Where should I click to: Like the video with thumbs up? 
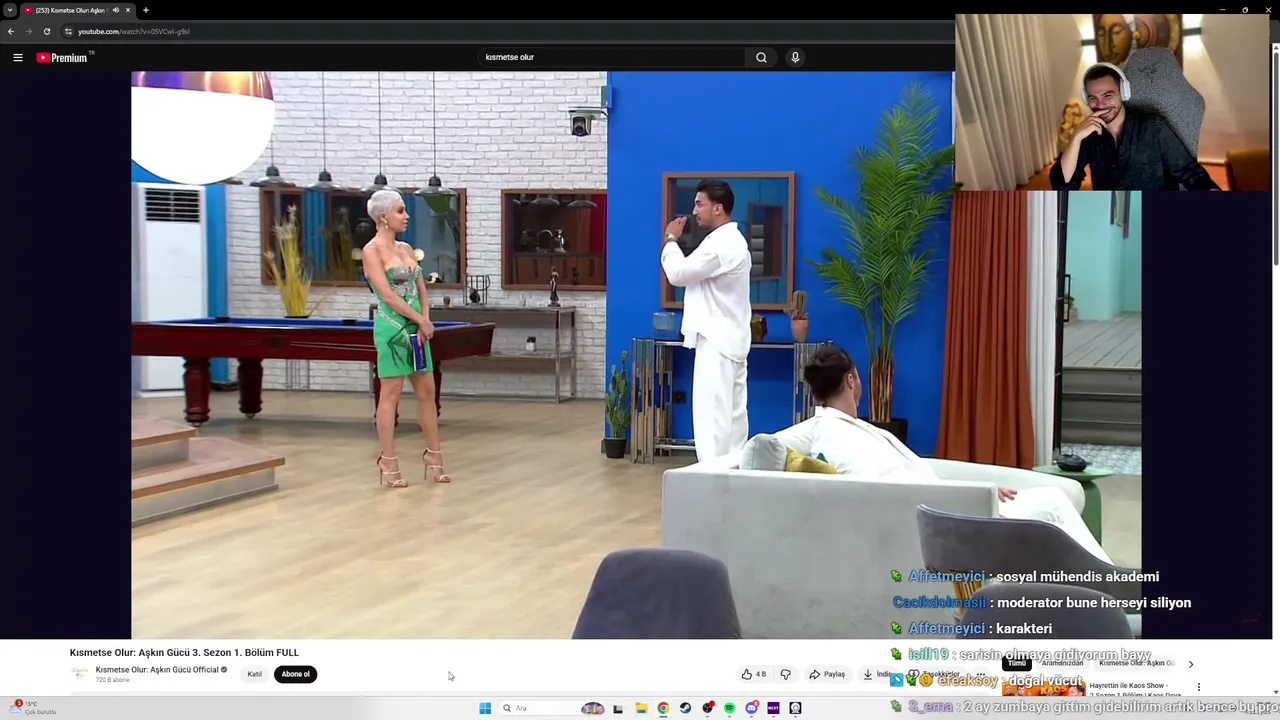[x=754, y=674]
